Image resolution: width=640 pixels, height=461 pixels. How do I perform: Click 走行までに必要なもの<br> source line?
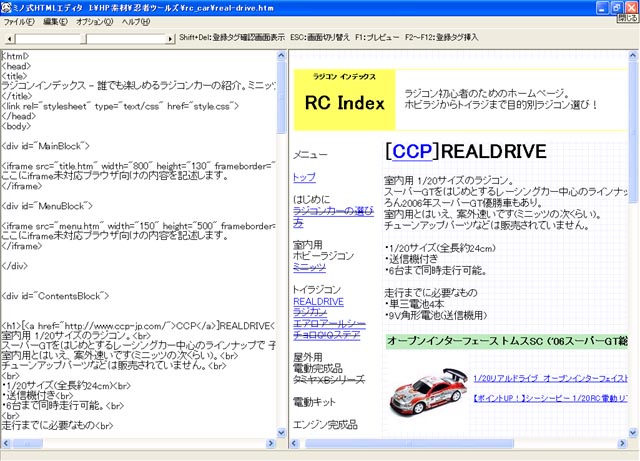tap(58, 425)
